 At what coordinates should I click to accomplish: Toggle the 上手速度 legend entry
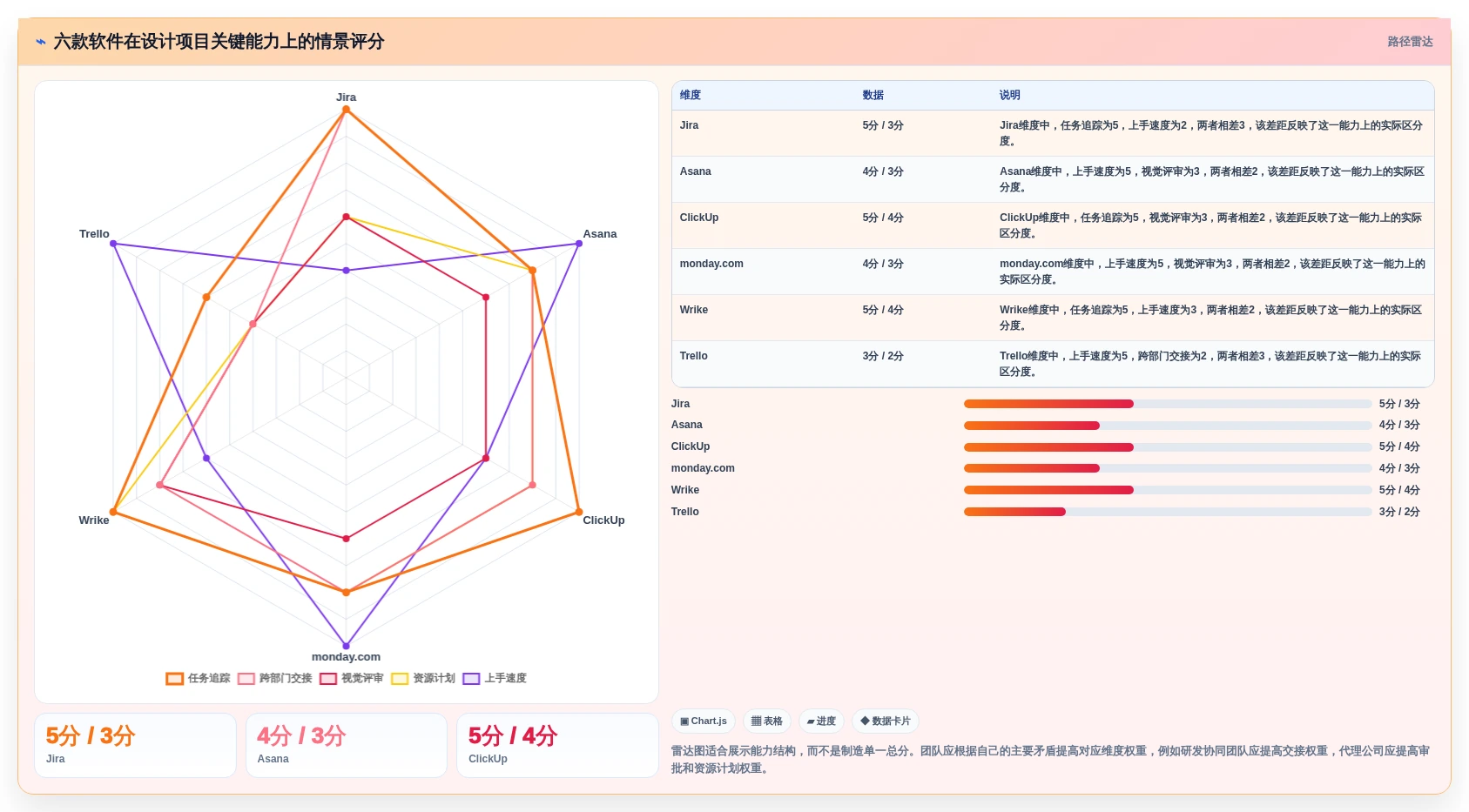(495, 678)
